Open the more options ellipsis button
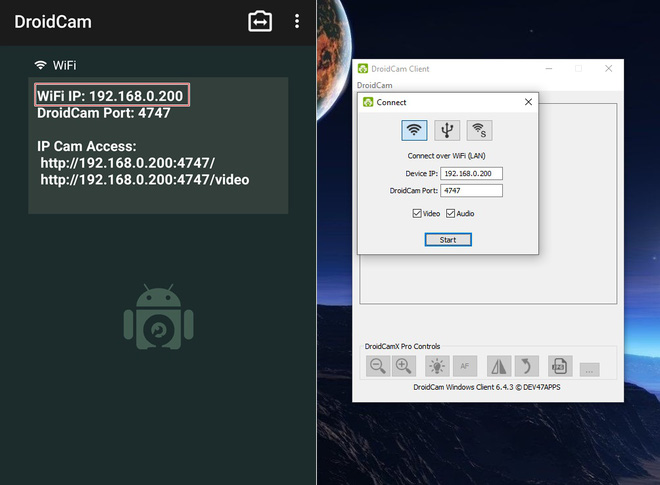The height and width of the screenshot is (485, 660). (x=589, y=370)
